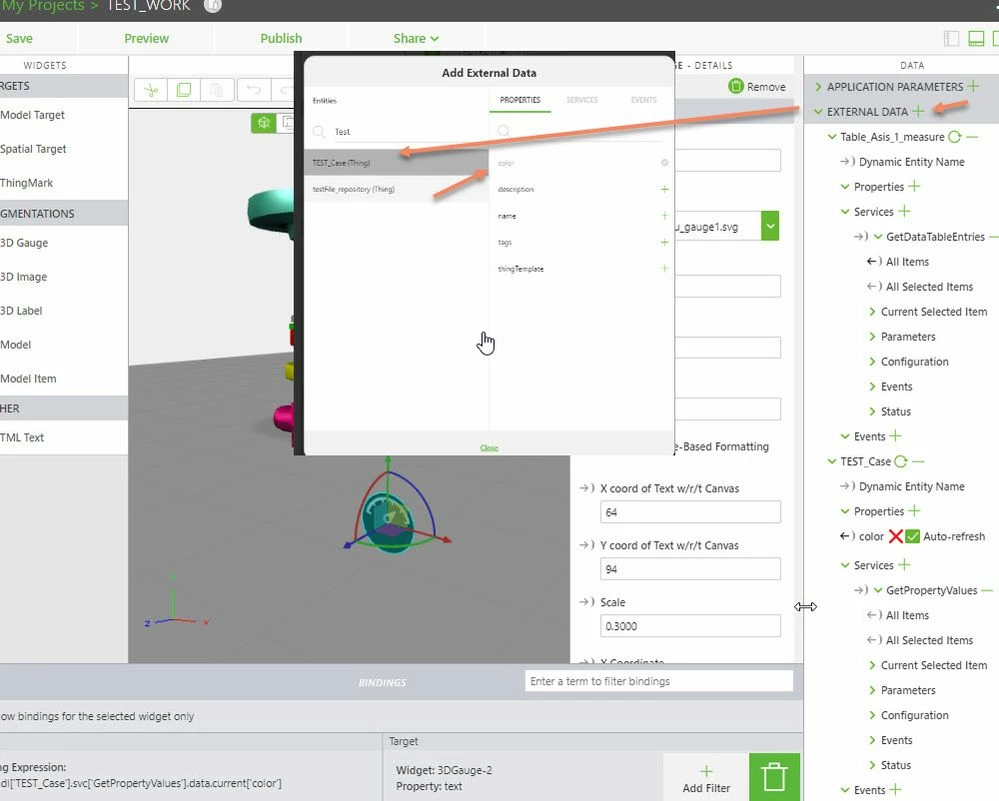Add the description property in dialog
Viewport: 999px width, 801px height.
665,189
